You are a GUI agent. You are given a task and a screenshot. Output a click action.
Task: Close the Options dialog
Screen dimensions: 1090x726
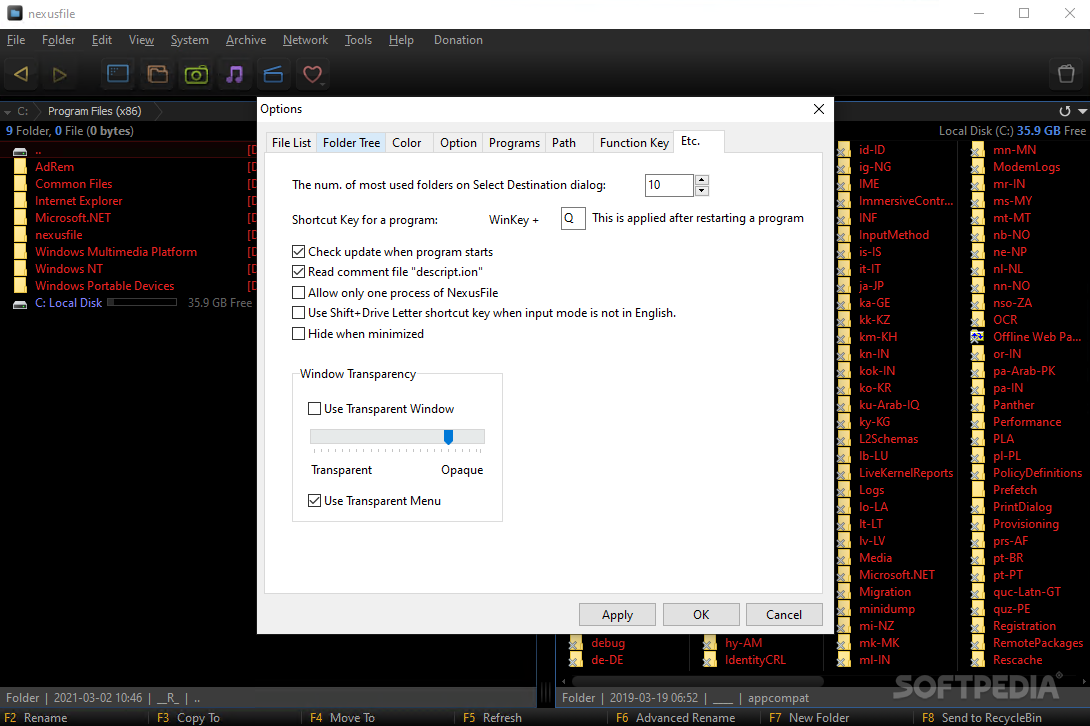(819, 109)
